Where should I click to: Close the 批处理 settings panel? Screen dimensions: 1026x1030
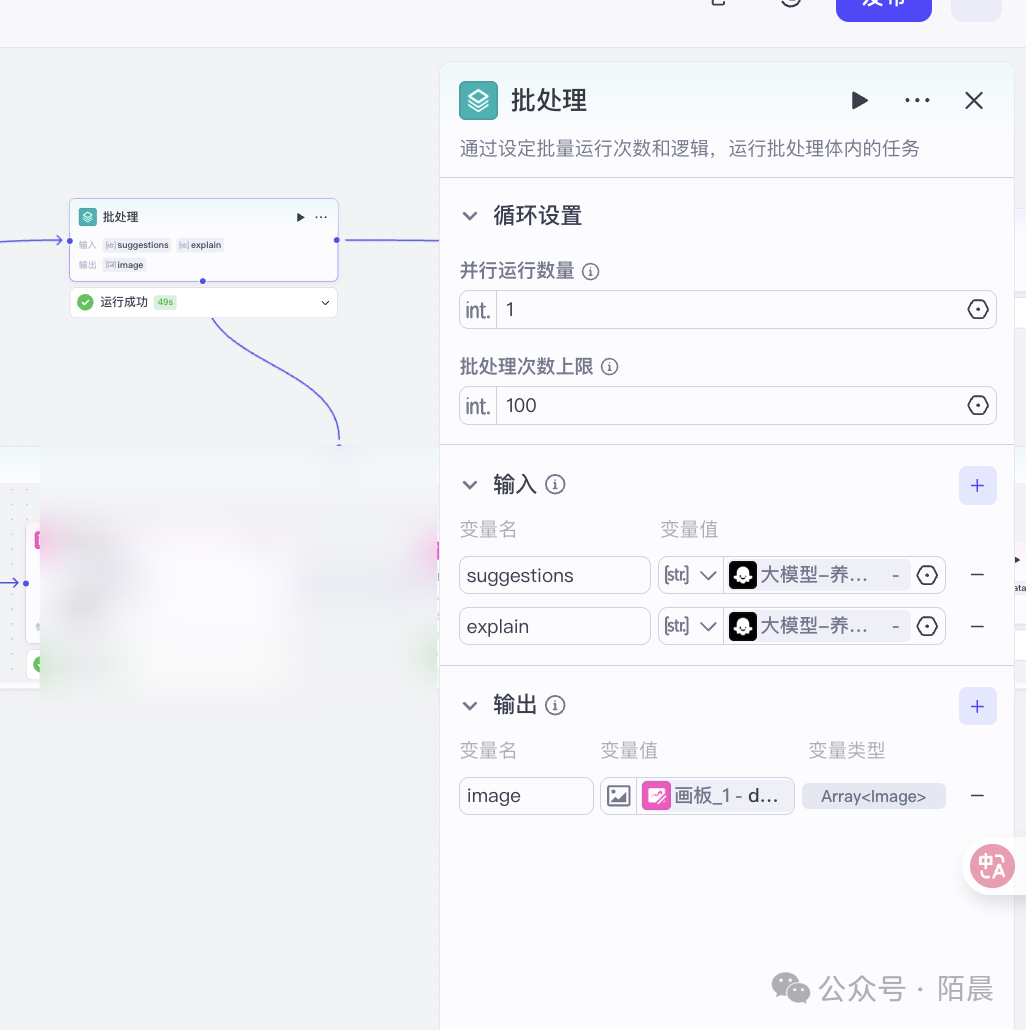click(973, 101)
